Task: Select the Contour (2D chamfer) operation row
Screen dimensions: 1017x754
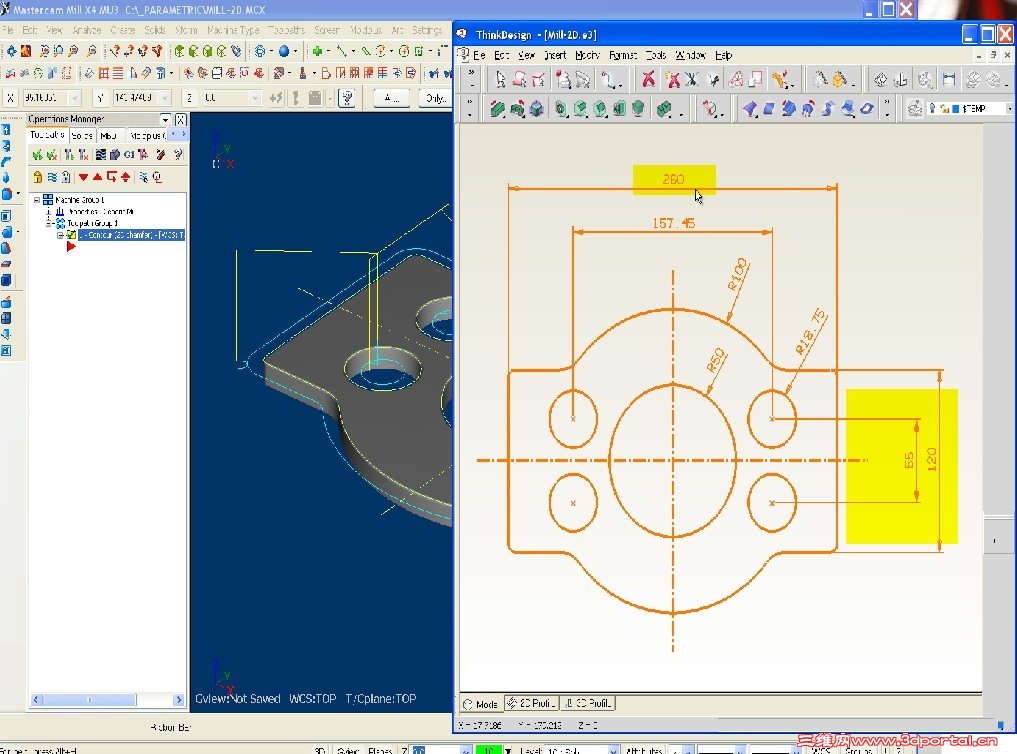Action: 132,235
